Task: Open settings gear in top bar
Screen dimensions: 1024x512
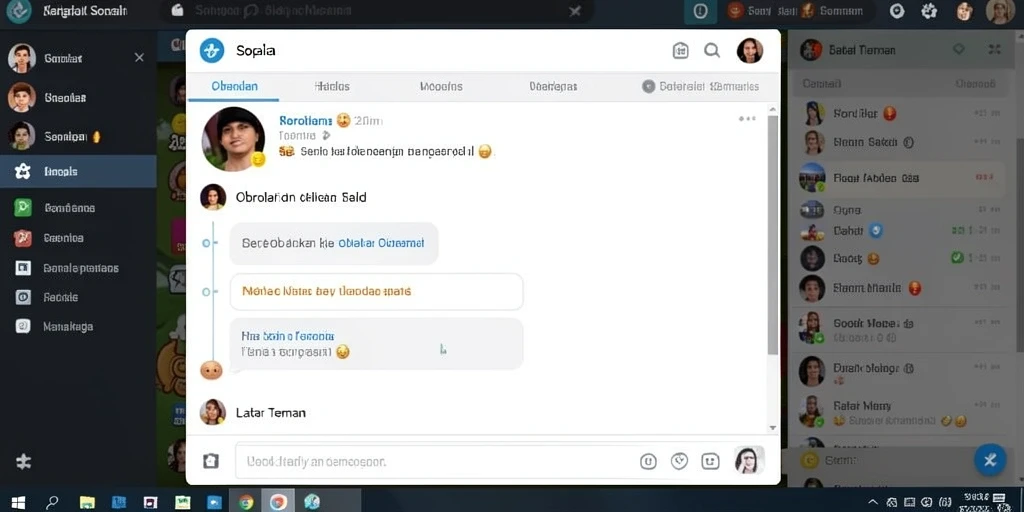Action: (x=929, y=11)
